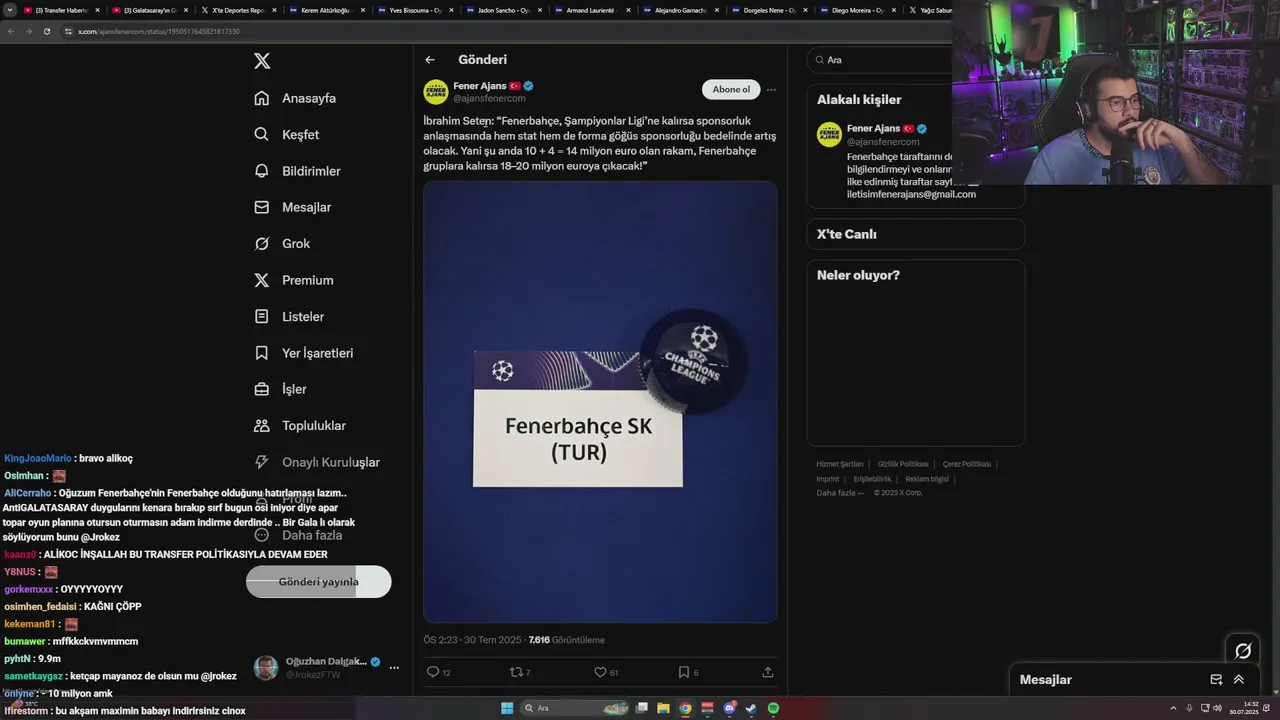1280x720 pixels.
Task: Click @ajansfenercom handle on post
Action: 489,98
